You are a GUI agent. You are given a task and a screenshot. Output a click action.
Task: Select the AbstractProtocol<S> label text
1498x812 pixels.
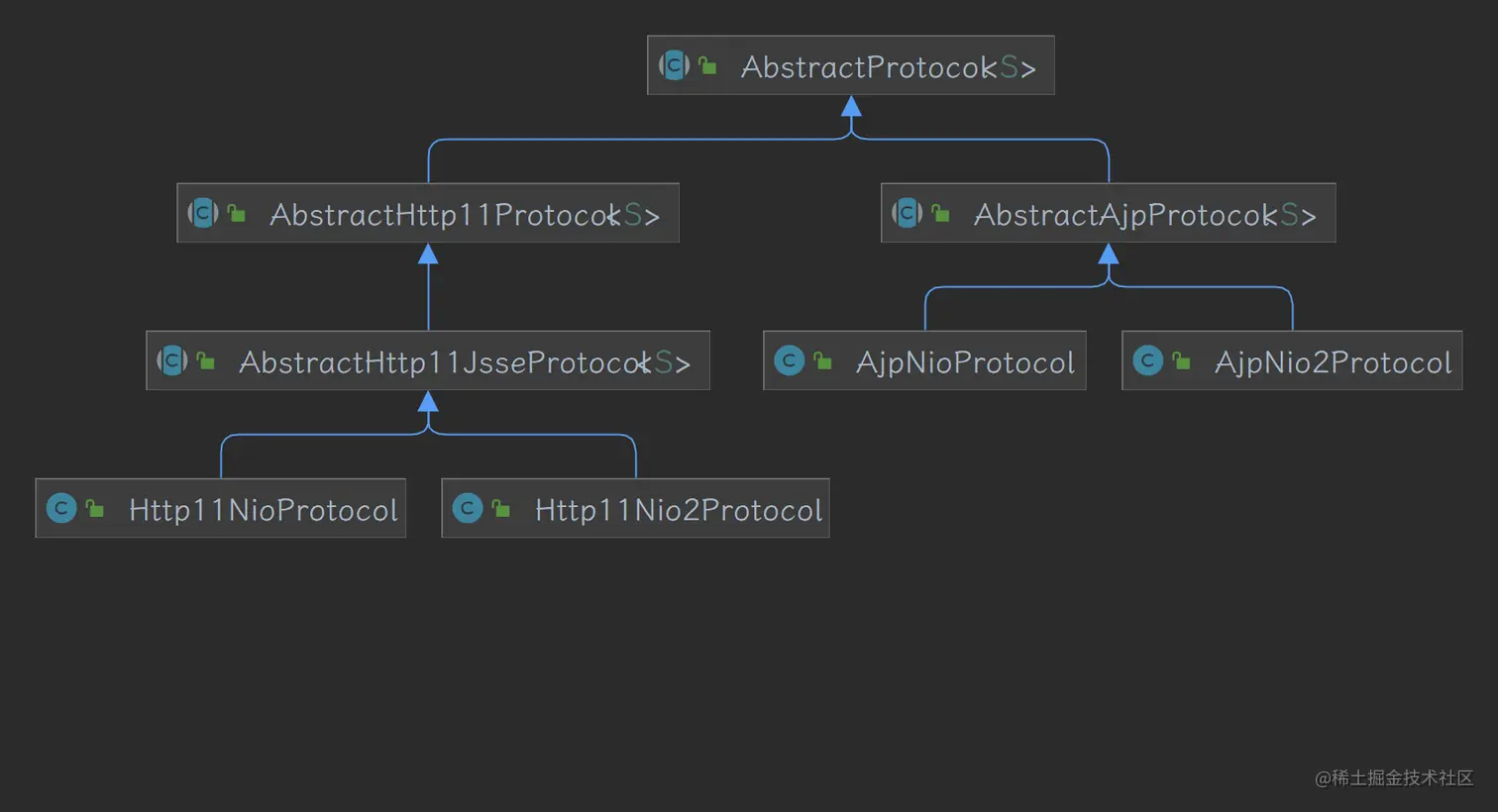[x=889, y=66]
